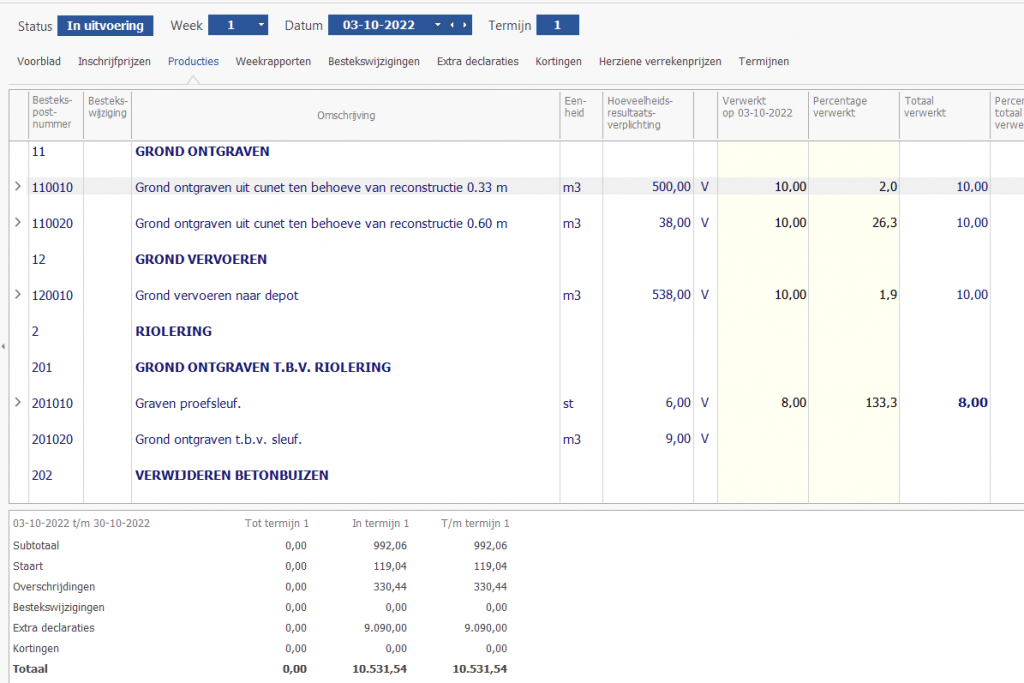1024x683 pixels.
Task: Open the Week dropdown
Action: coord(261,25)
